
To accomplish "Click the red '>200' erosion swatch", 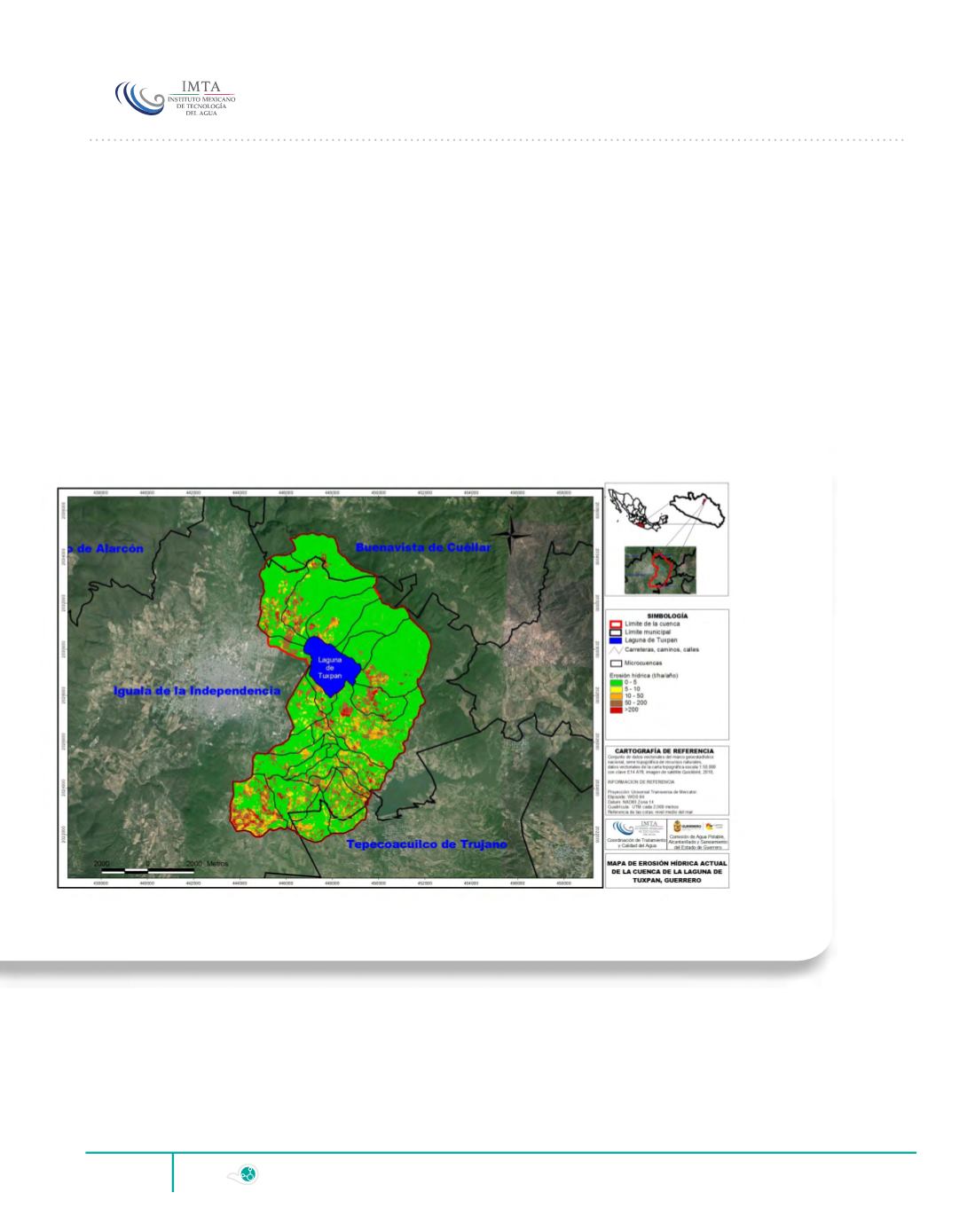I will coord(616,710).
